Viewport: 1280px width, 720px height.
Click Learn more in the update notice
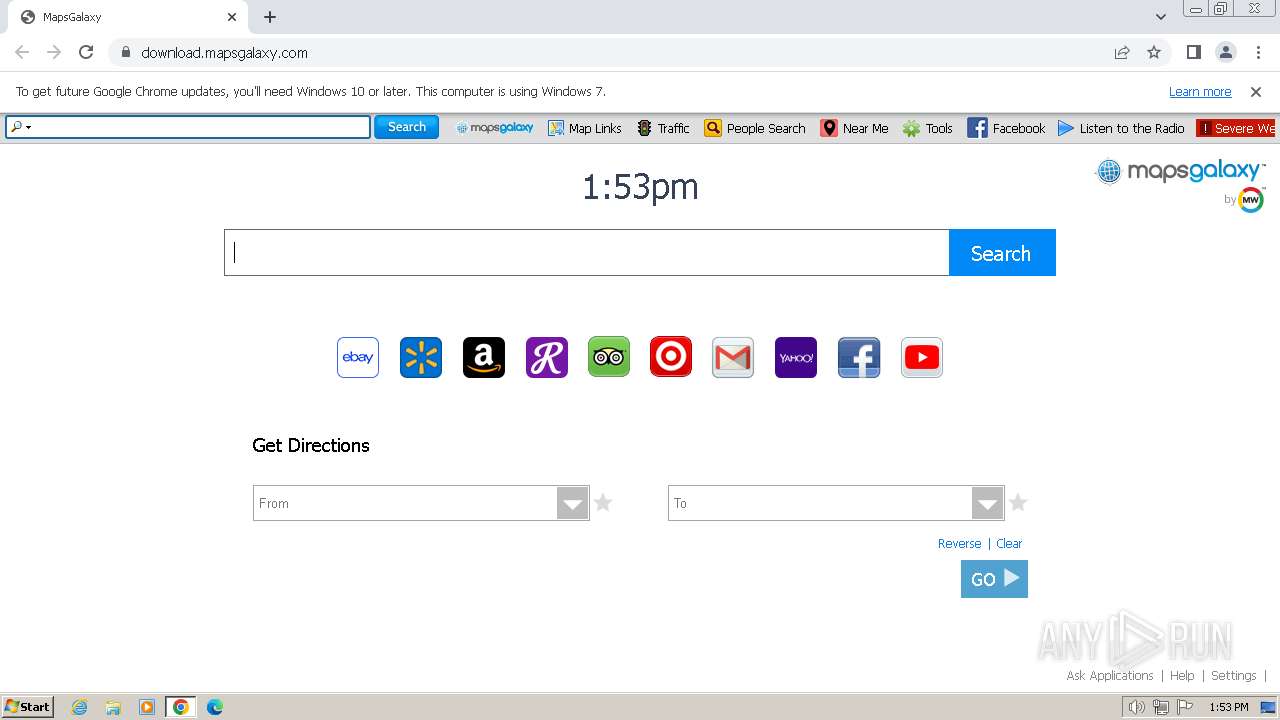[1200, 92]
